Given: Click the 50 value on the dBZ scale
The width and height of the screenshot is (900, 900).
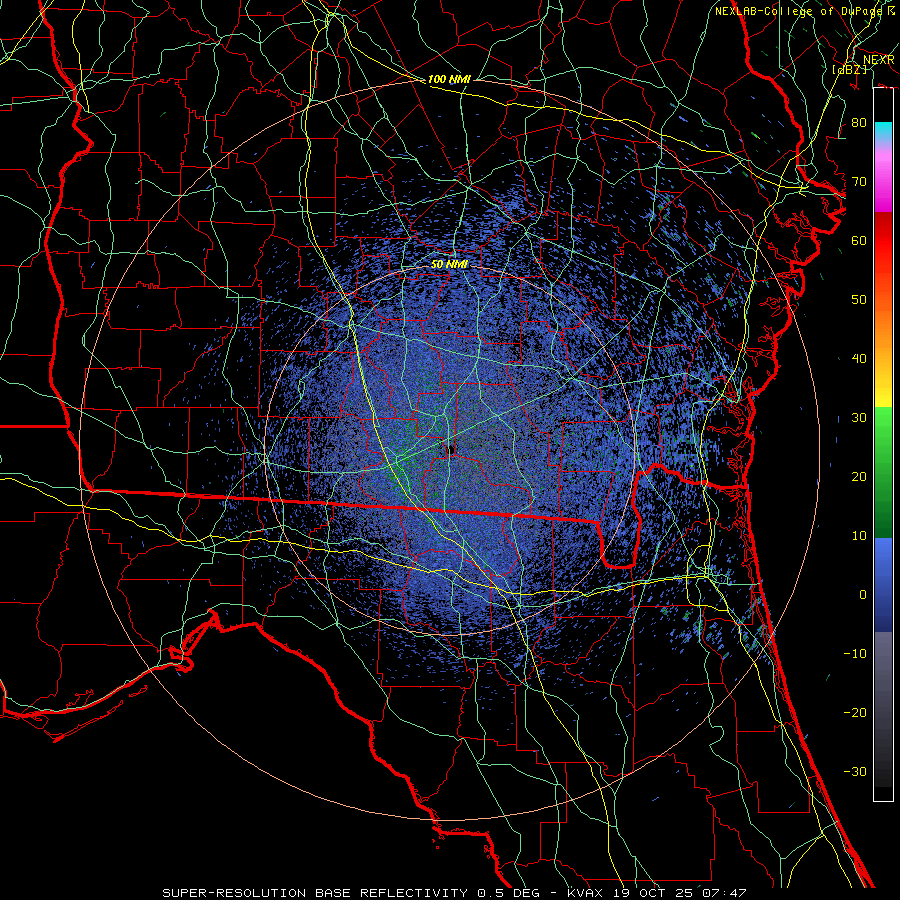Looking at the screenshot, I should 859,300.
